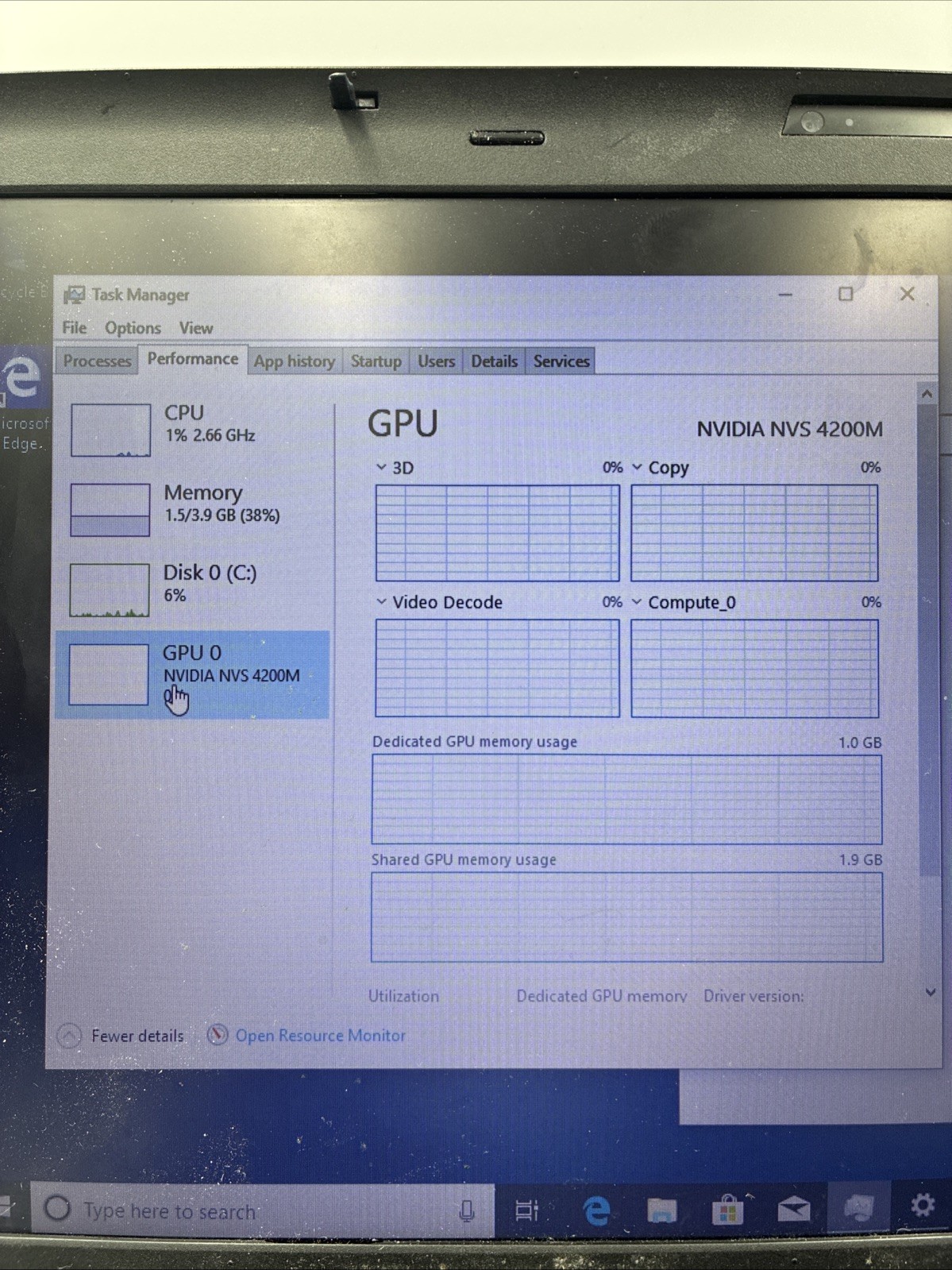
Task: Click the Memory usage mini graph thumbnail
Action: coord(110,509)
